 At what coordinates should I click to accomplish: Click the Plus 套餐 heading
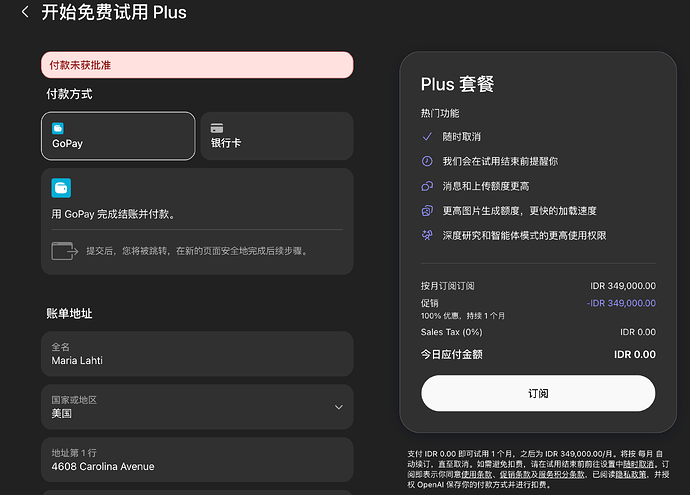(457, 84)
